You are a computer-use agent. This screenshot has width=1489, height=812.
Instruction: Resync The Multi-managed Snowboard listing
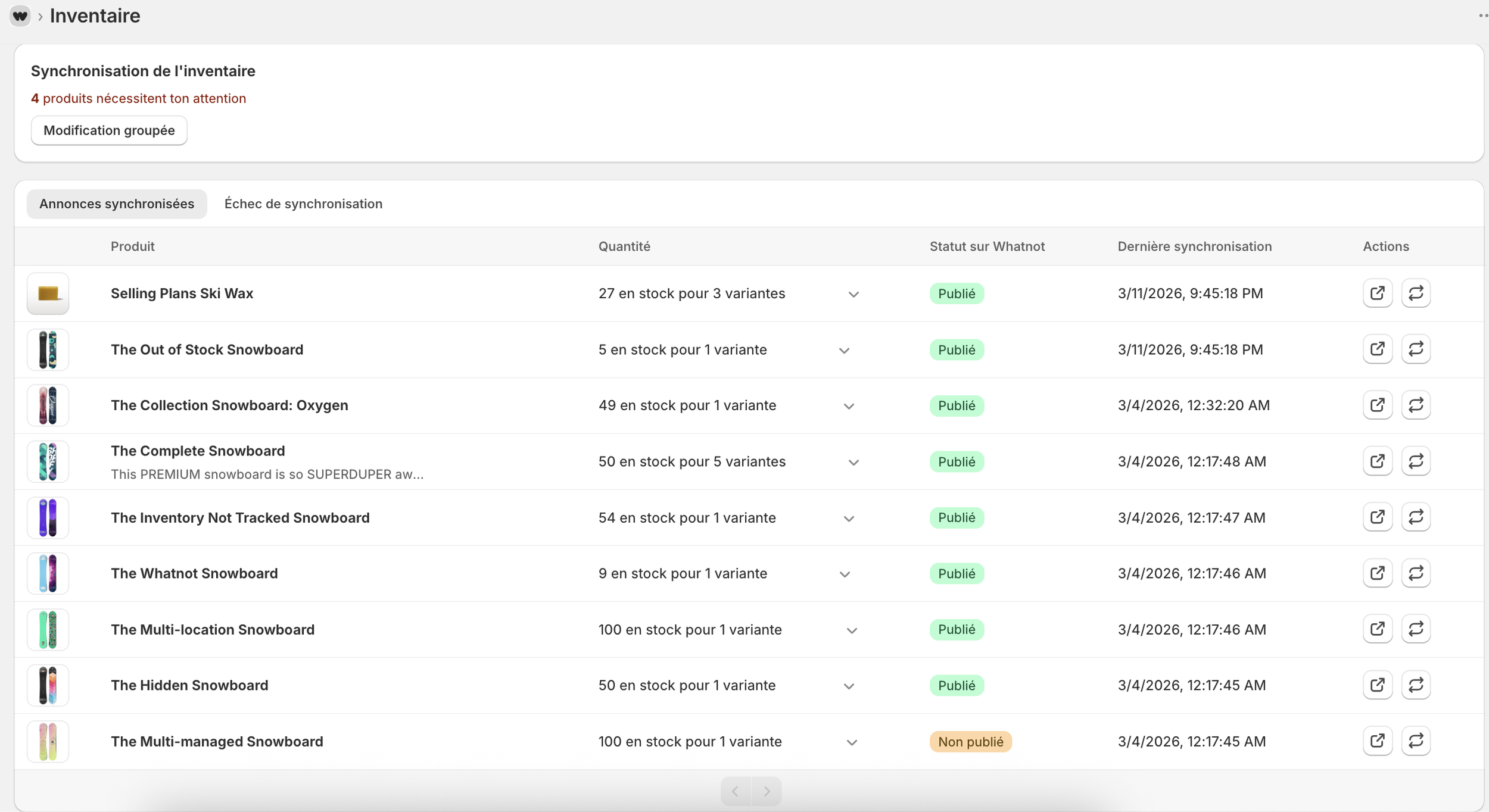point(1415,741)
